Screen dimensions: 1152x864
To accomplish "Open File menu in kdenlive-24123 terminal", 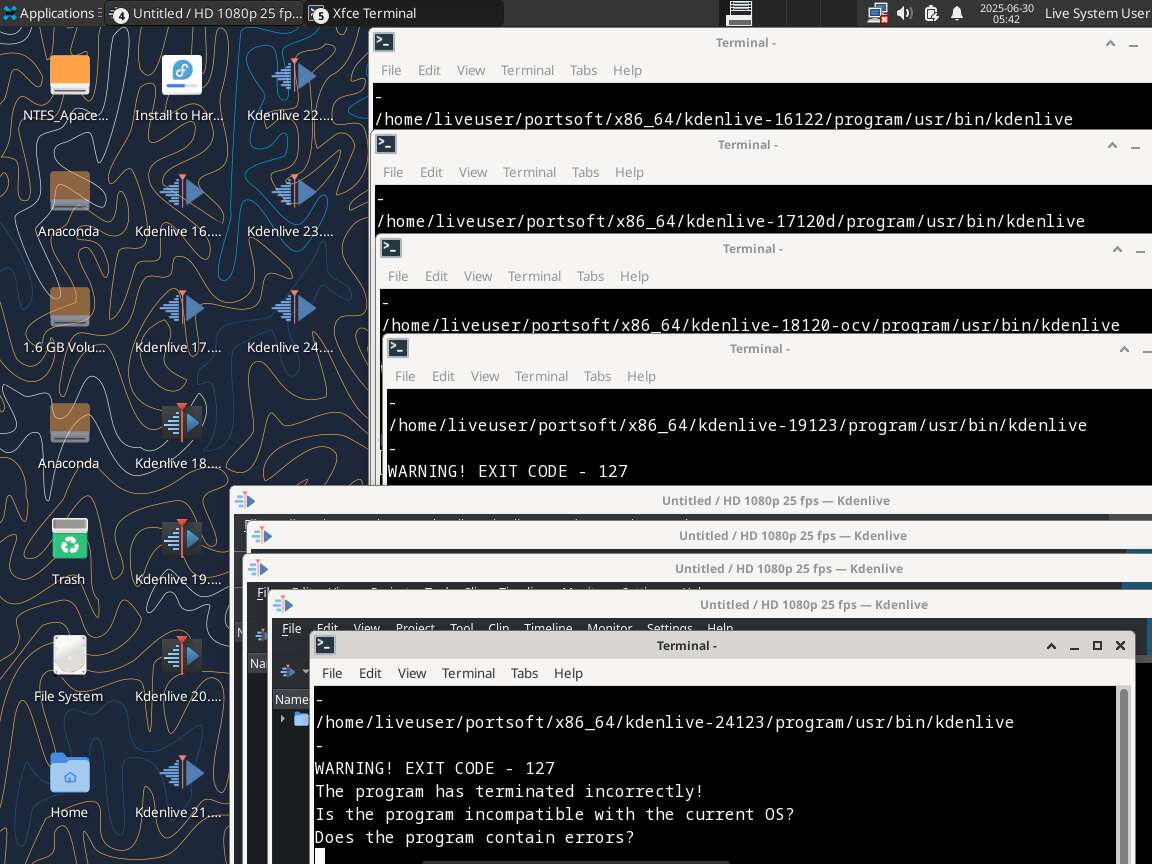I will pos(332,673).
